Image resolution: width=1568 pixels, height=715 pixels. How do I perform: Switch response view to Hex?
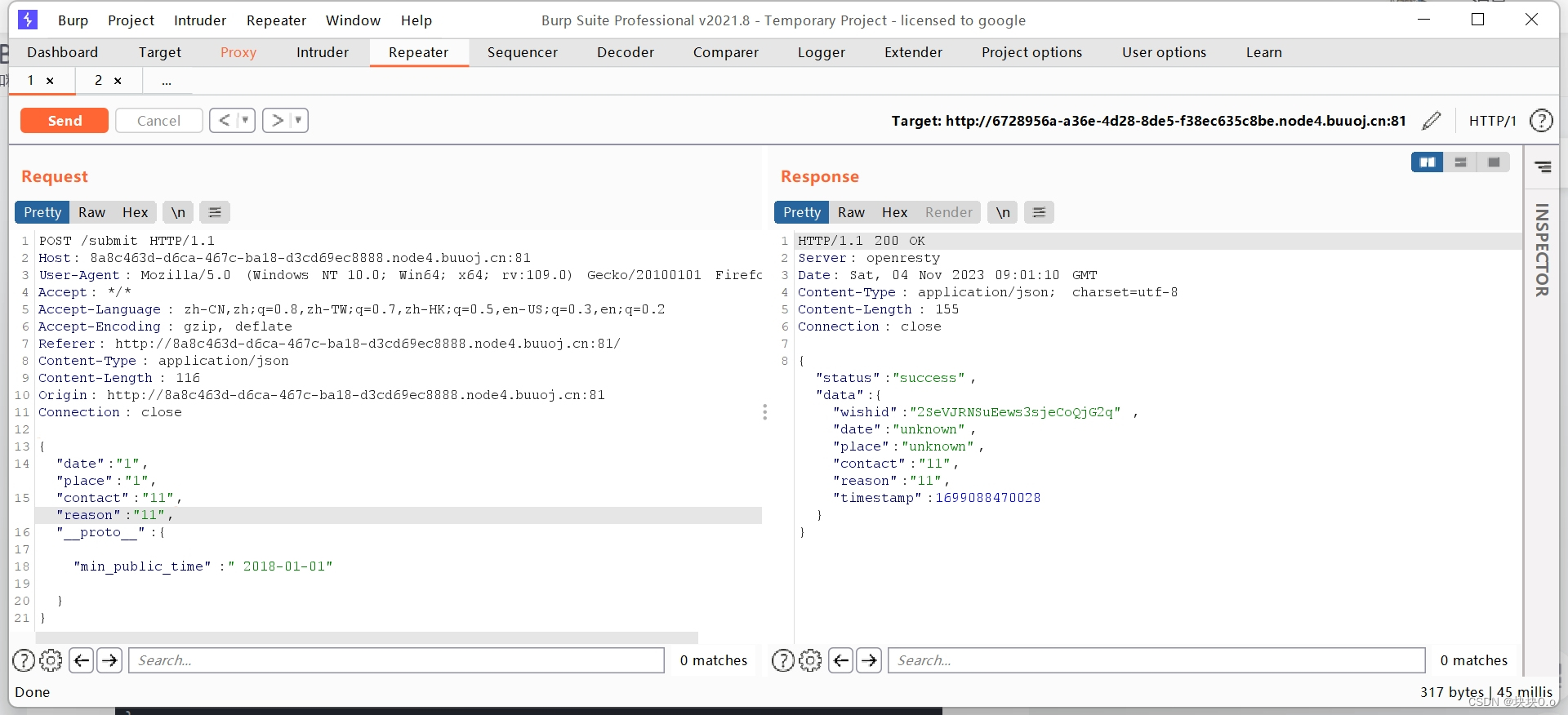[x=894, y=212]
